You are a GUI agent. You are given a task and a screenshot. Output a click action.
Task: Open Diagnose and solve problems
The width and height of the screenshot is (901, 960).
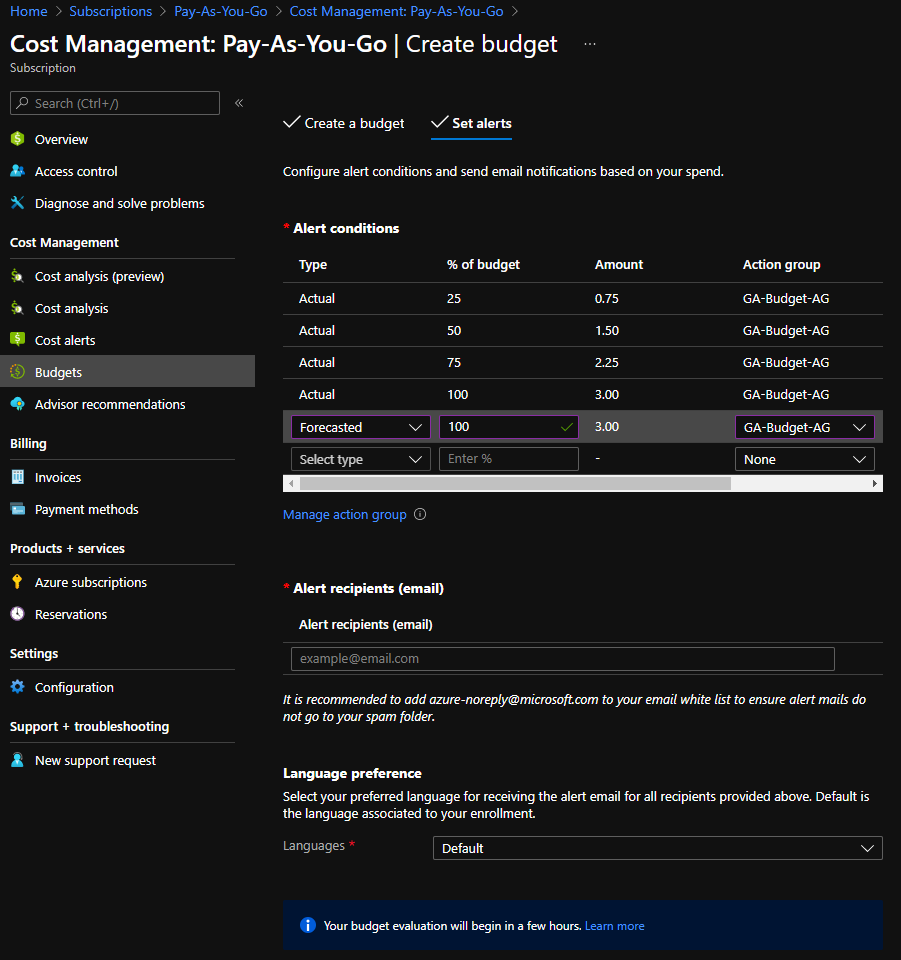pyautogui.click(x=118, y=202)
